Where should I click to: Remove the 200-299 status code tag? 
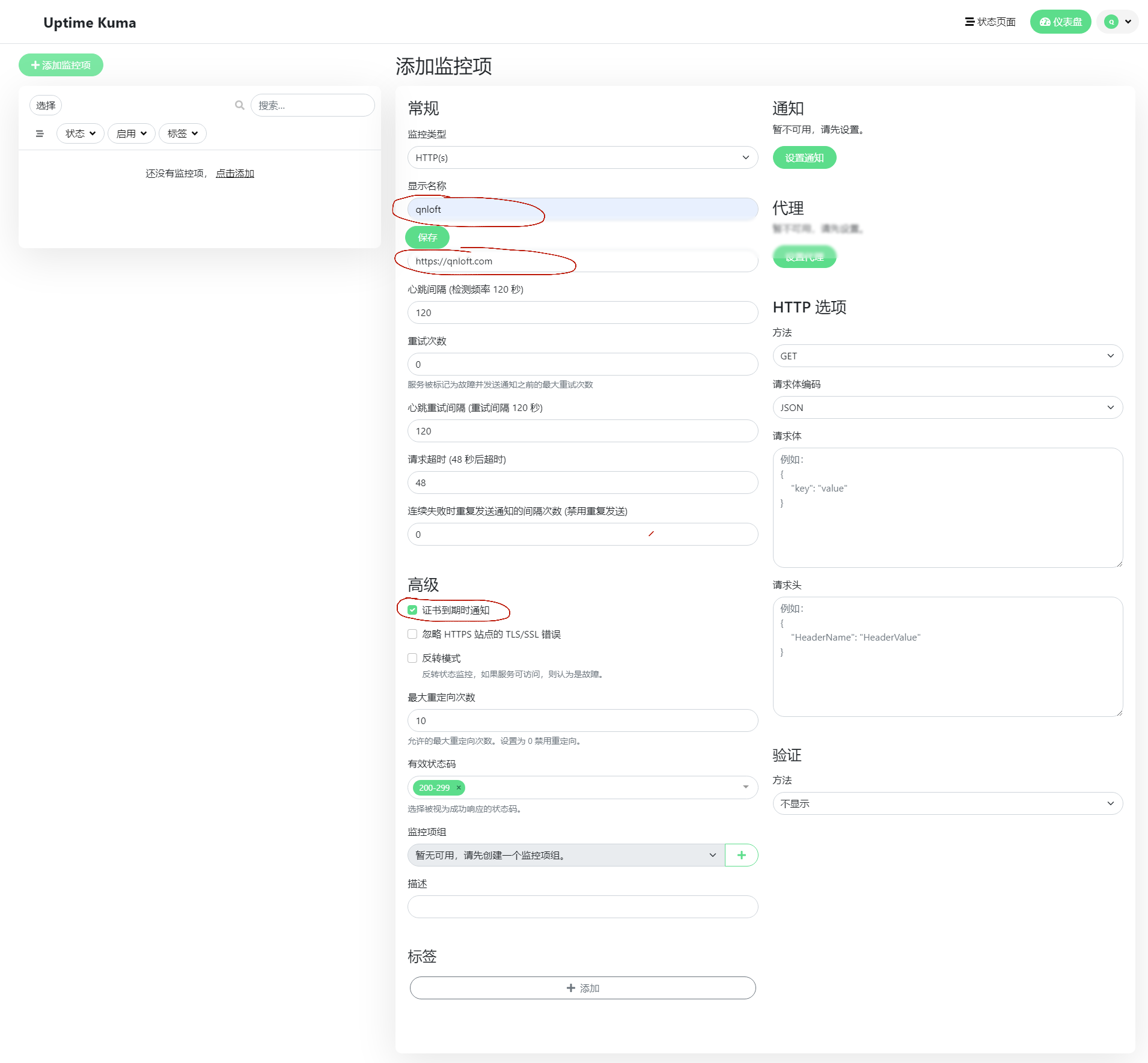459,787
